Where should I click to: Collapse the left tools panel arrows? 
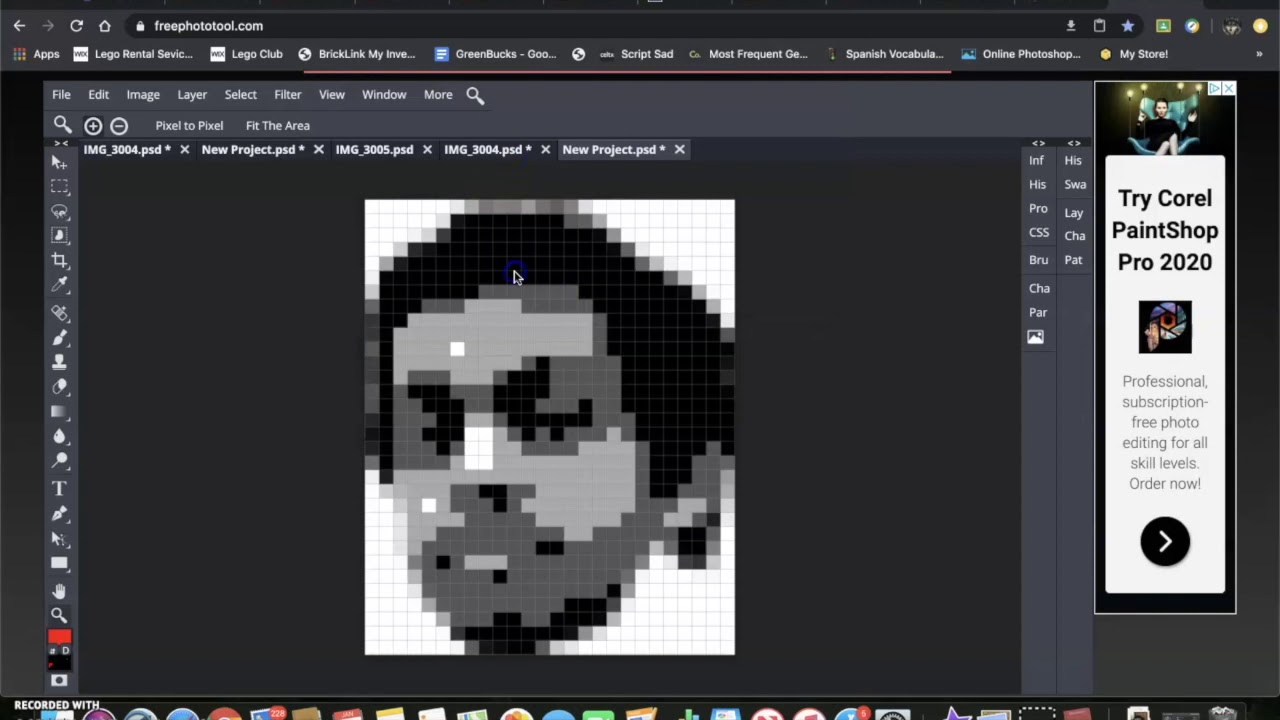(x=60, y=143)
